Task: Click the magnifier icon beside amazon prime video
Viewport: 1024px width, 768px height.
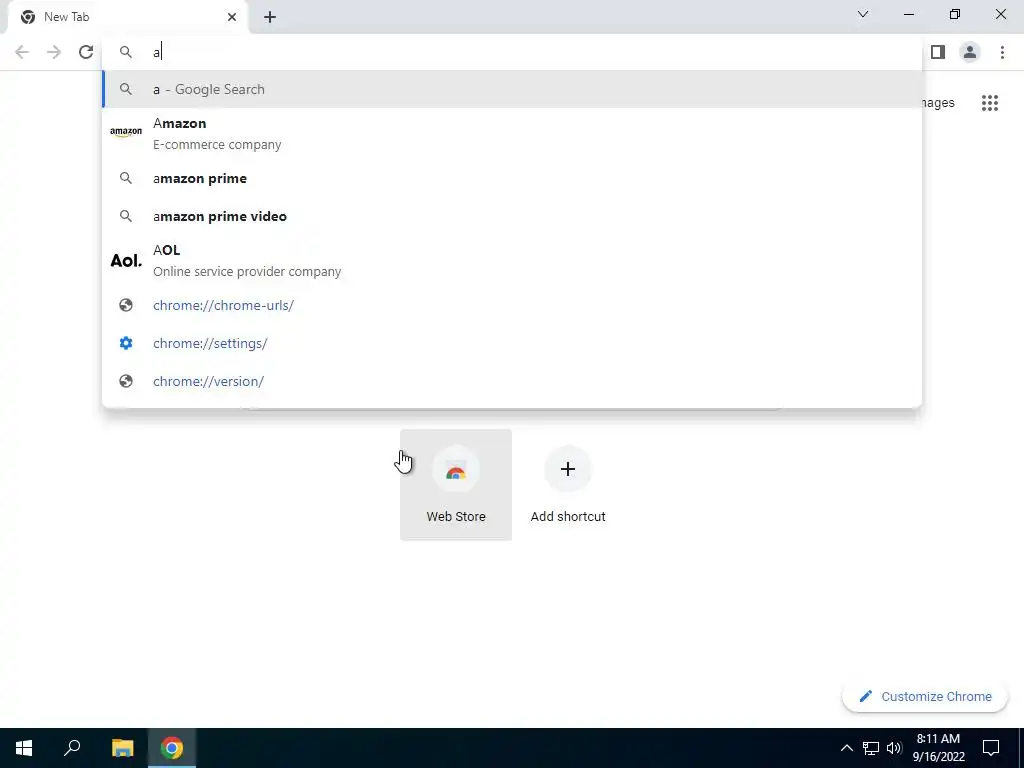Action: [x=126, y=216]
